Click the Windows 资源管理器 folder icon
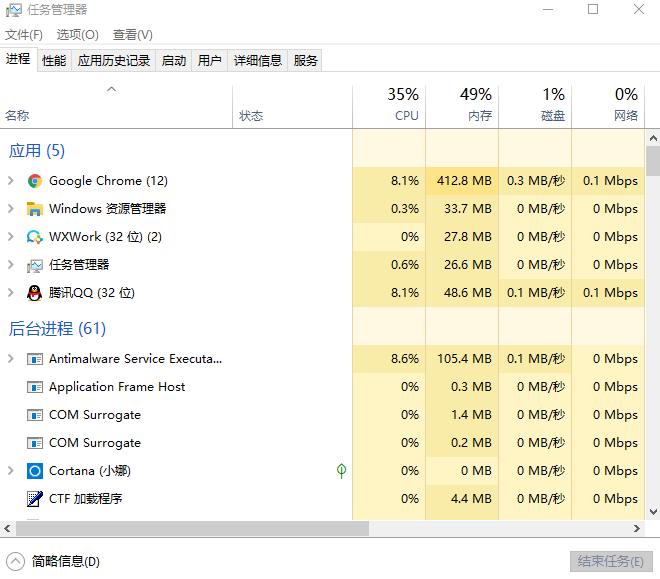 (x=35, y=209)
